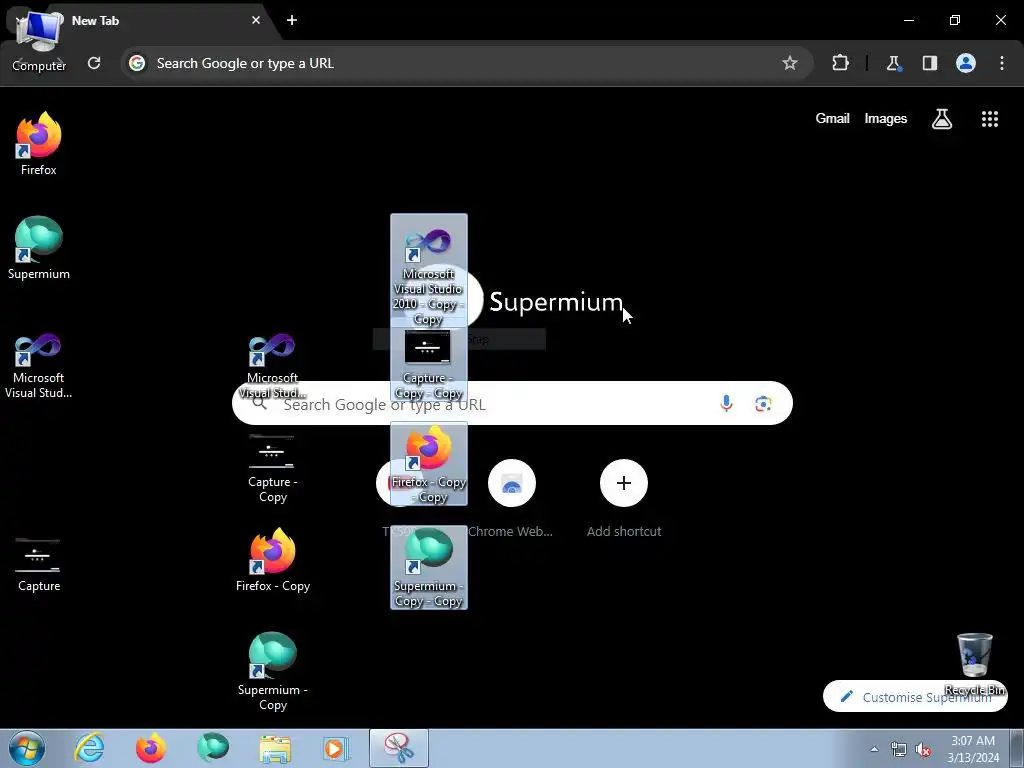This screenshot has height=768, width=1024.
Task: Open the profile avatar menu
Action: 966,63
